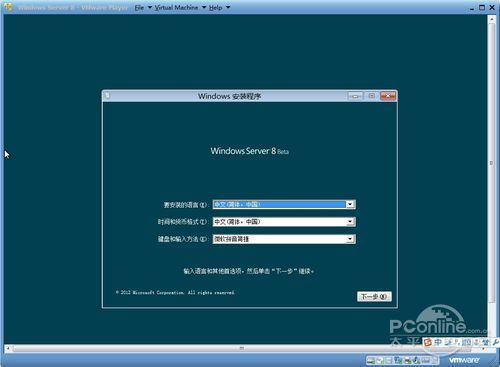500x367 pixels.
Task: Toggle the punctuation mode icon on IME bar
Action: pos(456,342)
